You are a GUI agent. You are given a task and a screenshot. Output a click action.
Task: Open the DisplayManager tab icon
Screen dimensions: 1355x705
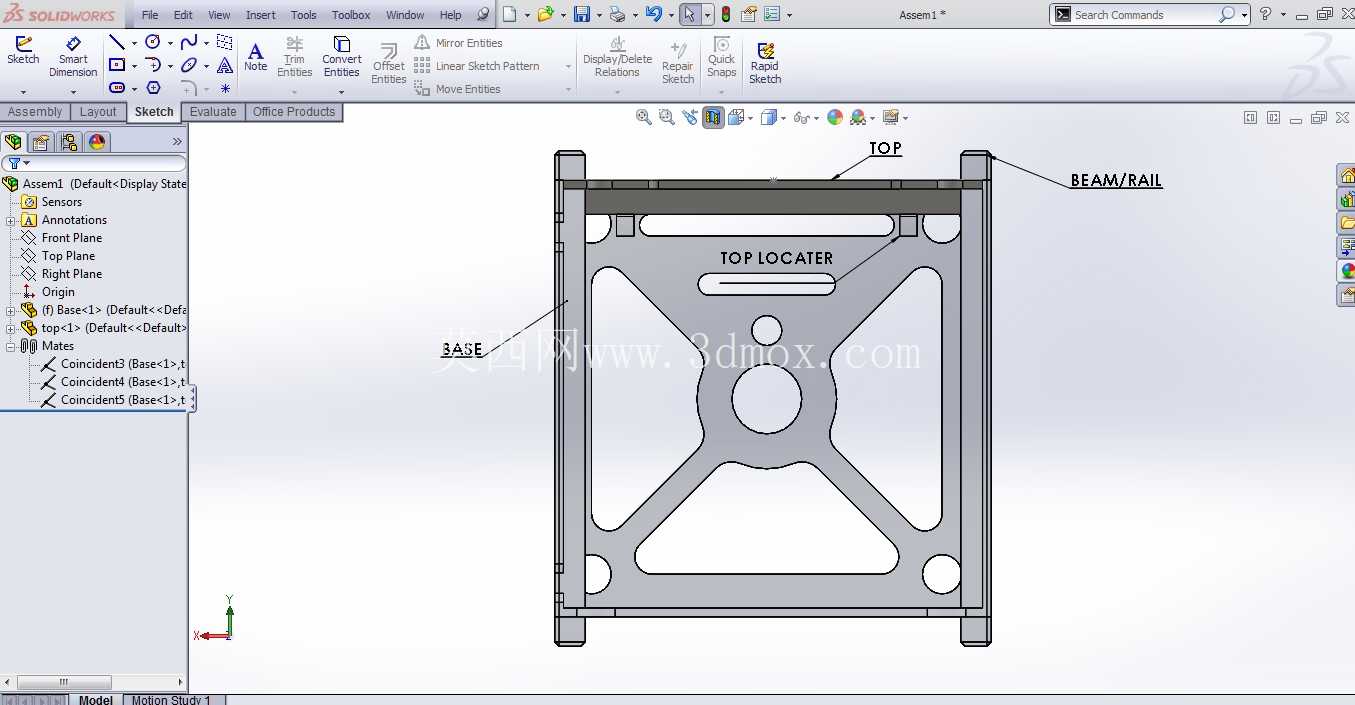[97, 142]
